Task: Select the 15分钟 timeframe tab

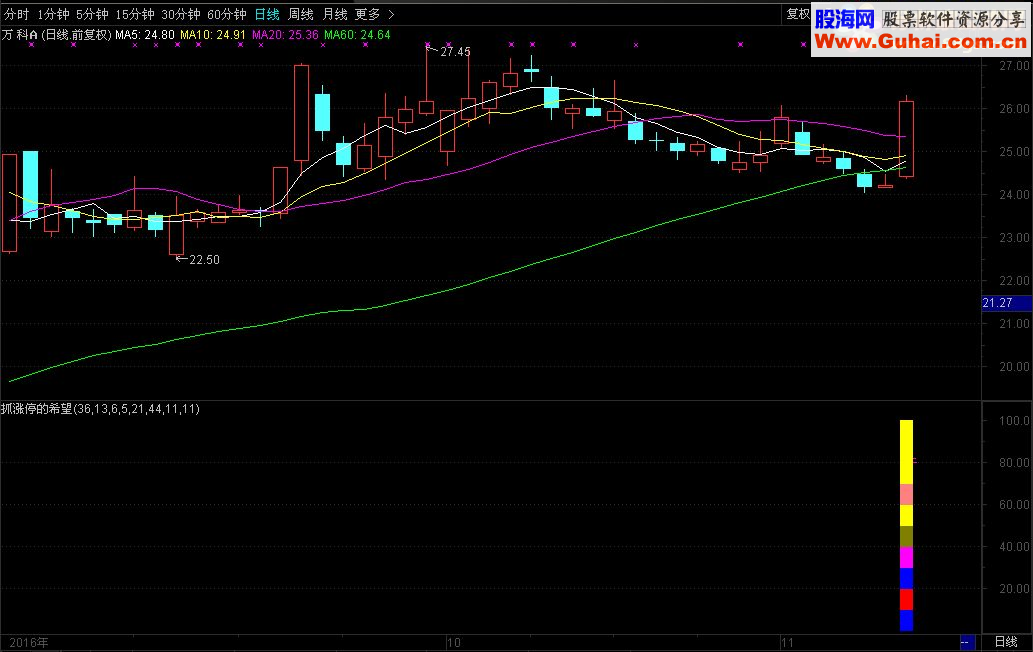Action: tap(134, 14)
